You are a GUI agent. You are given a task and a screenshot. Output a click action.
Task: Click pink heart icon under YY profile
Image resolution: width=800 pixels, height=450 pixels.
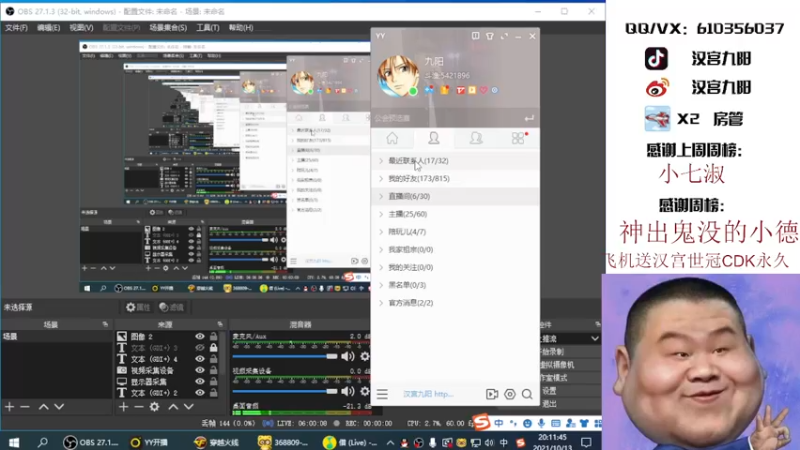[483, 90]
